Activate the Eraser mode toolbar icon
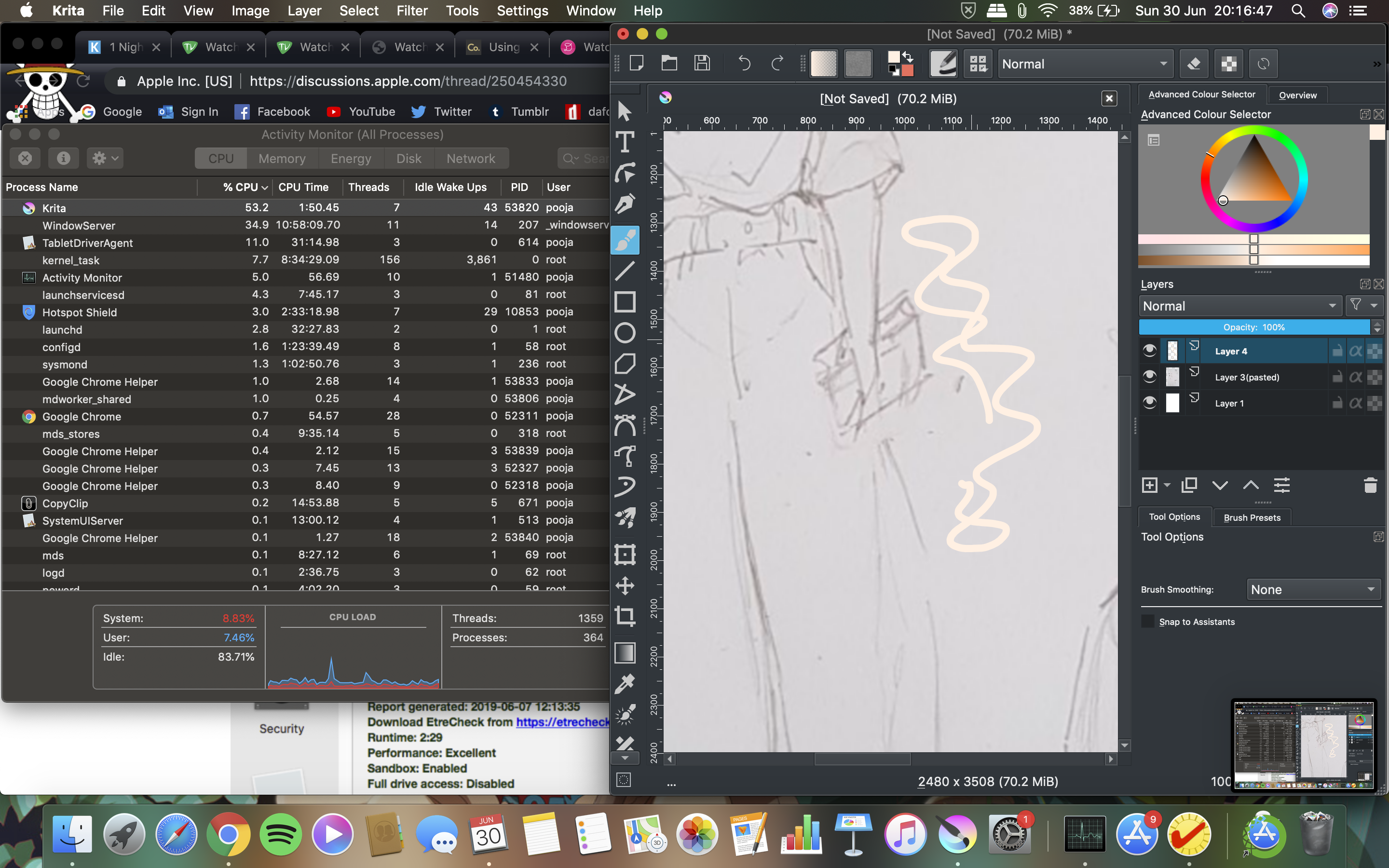 tap(1194, 64)
